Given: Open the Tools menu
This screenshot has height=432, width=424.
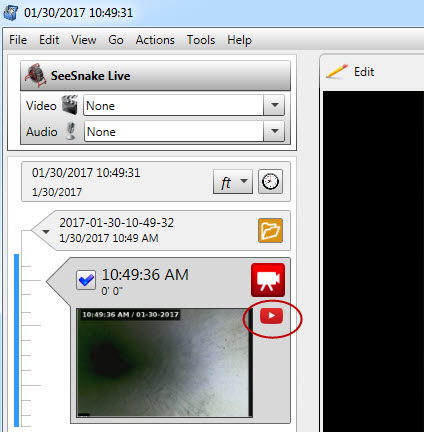Looking at the screenshot, I should [201, 40].
